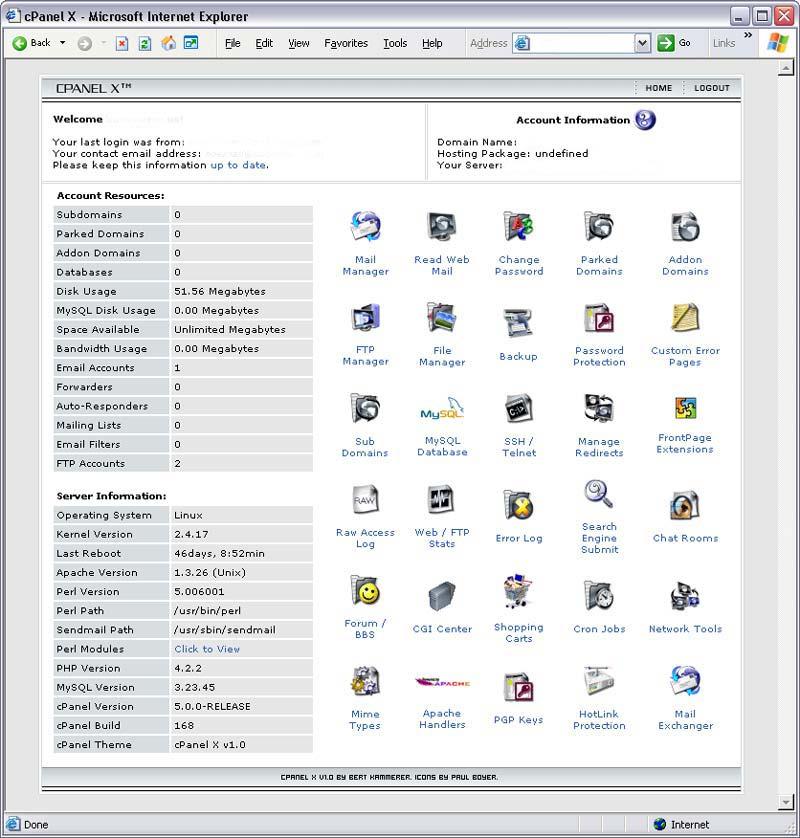The height and width of the screenshot is (838, 800).
Task: Click the Apache Handlers icon
Action: [442, 684]
